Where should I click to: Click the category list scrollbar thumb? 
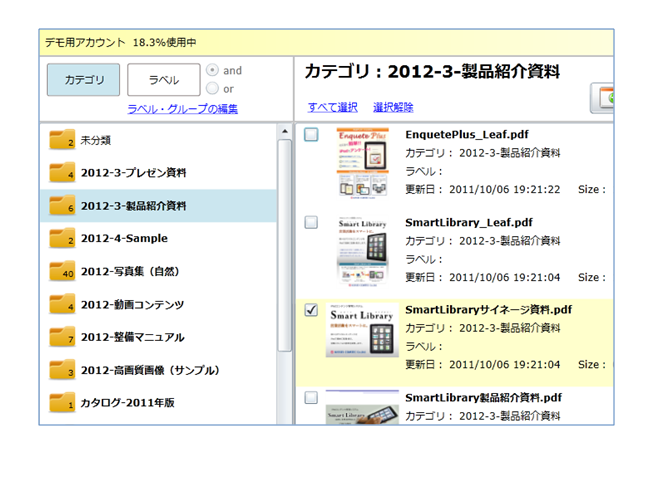point(285,245)
